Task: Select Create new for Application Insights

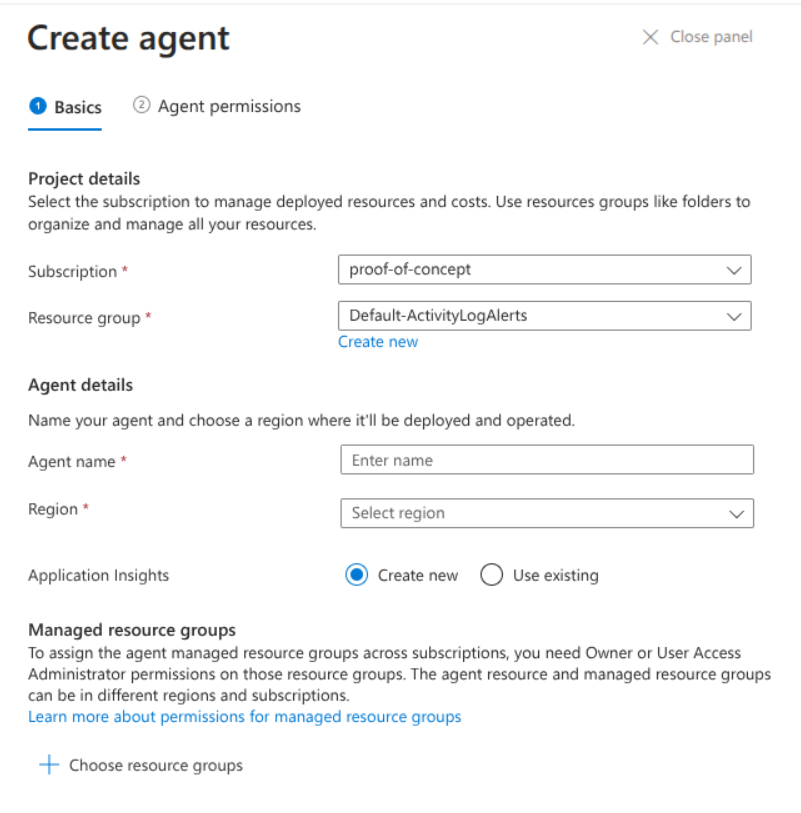Action: [356, 575]
